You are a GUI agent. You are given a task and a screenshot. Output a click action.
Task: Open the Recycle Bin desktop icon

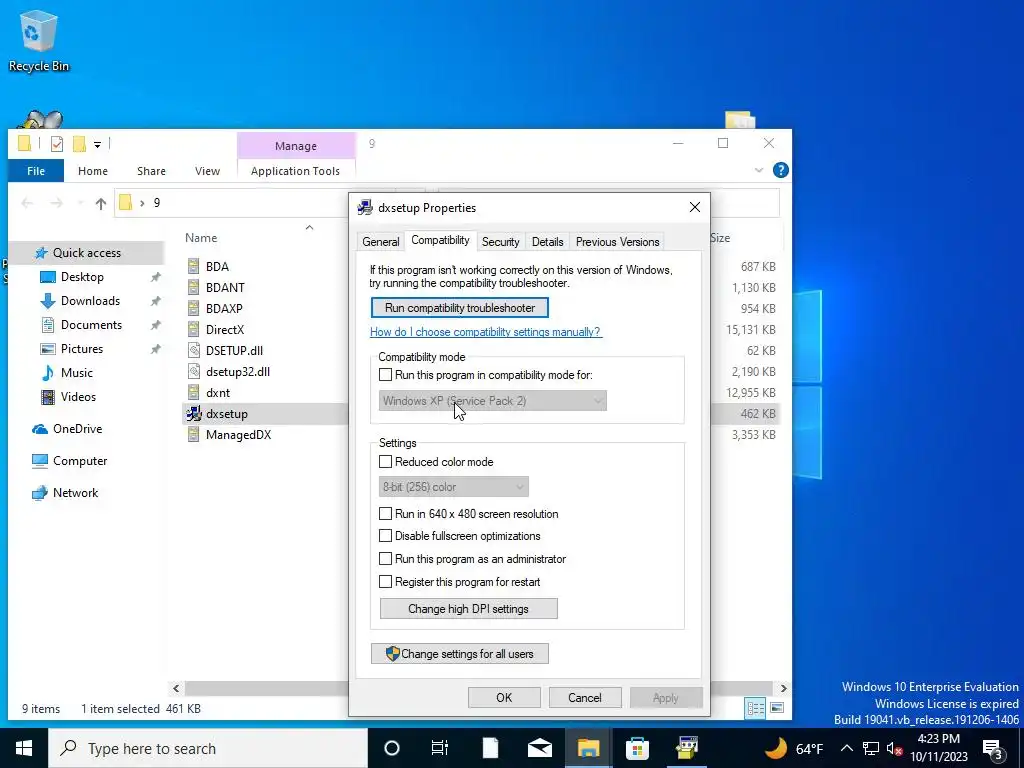39,40
